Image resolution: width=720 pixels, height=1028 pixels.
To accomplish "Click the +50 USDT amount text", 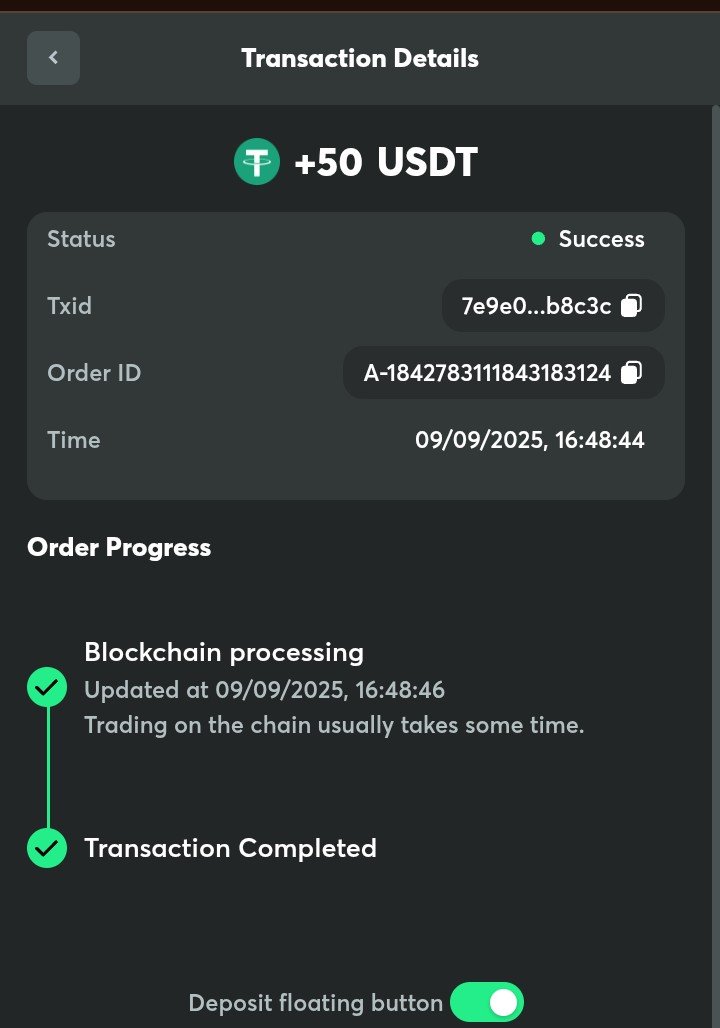I will click(x=386, y=162).
